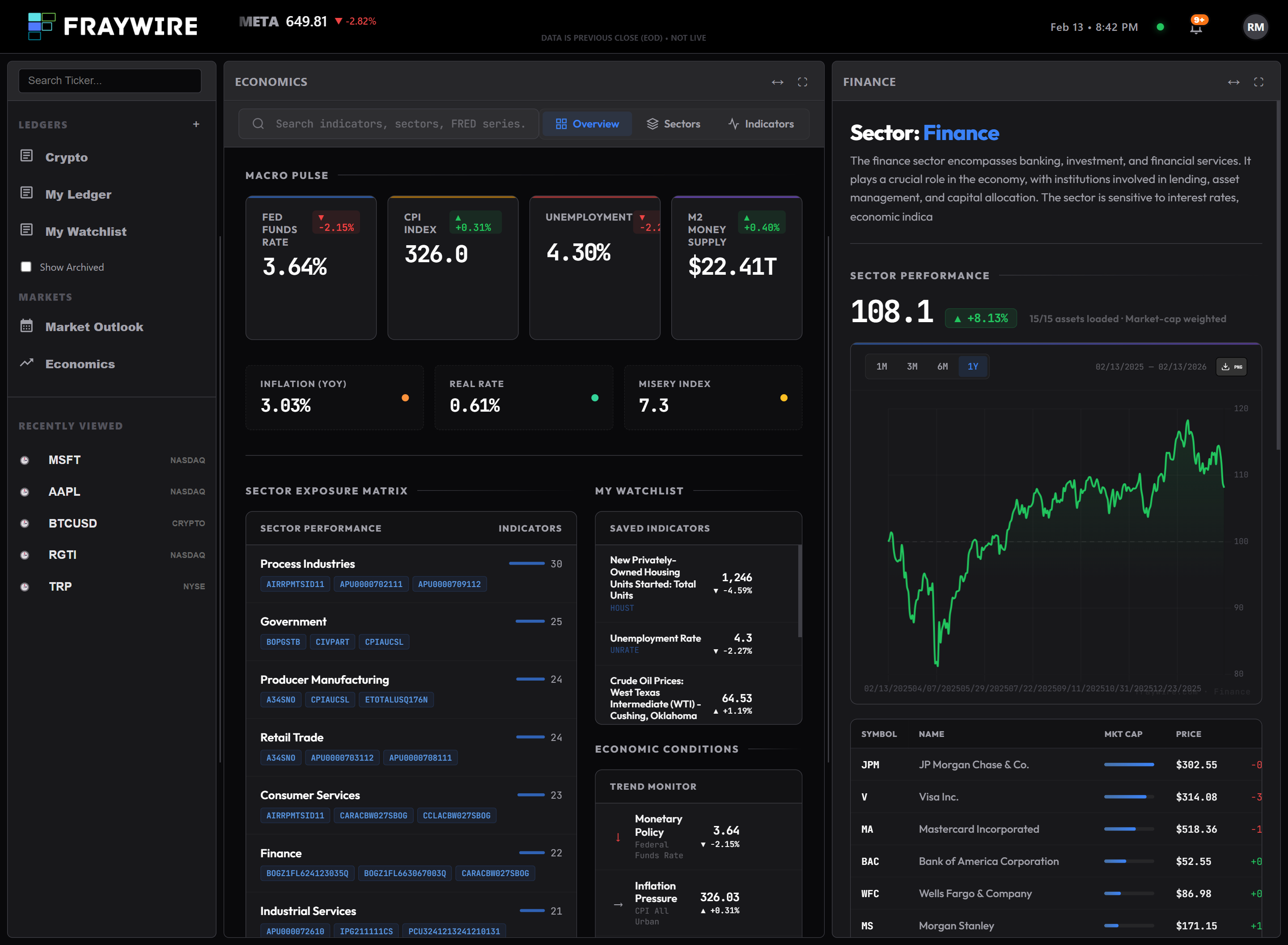Screen dimensions: 1288x945
Task: Select the 1M chart range
Action: coord(881,366)
